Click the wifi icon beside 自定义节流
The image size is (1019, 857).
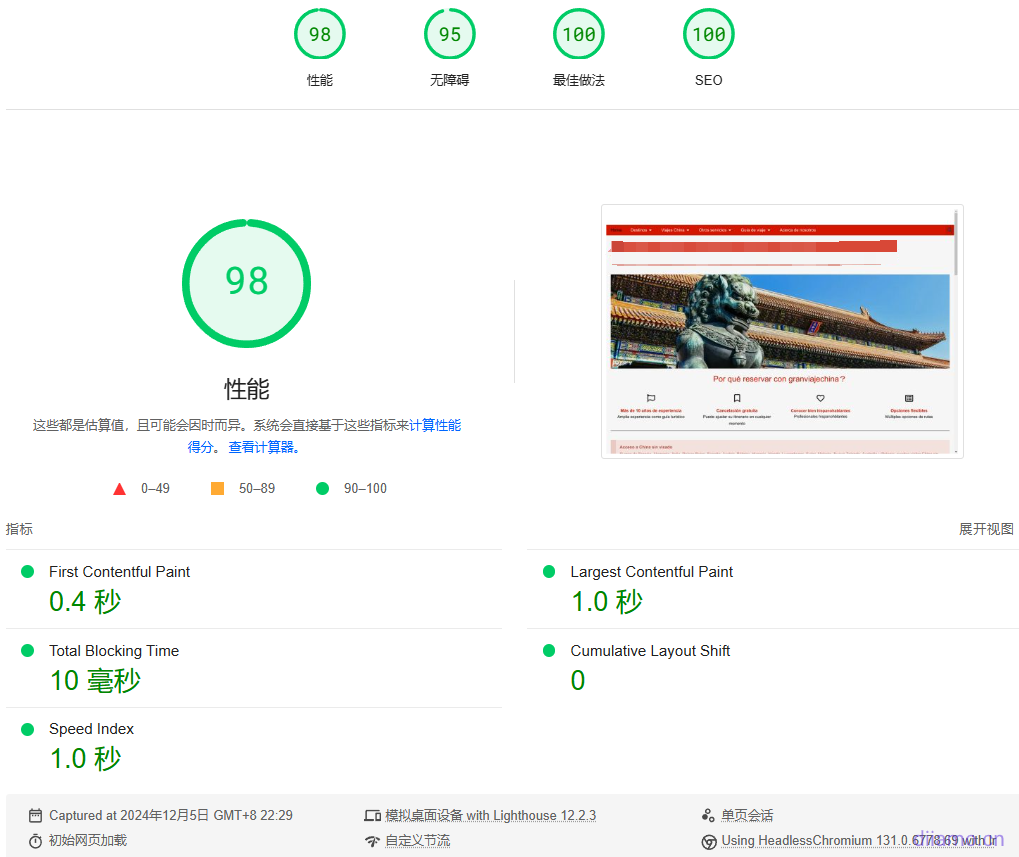click(x=373, y=841)
